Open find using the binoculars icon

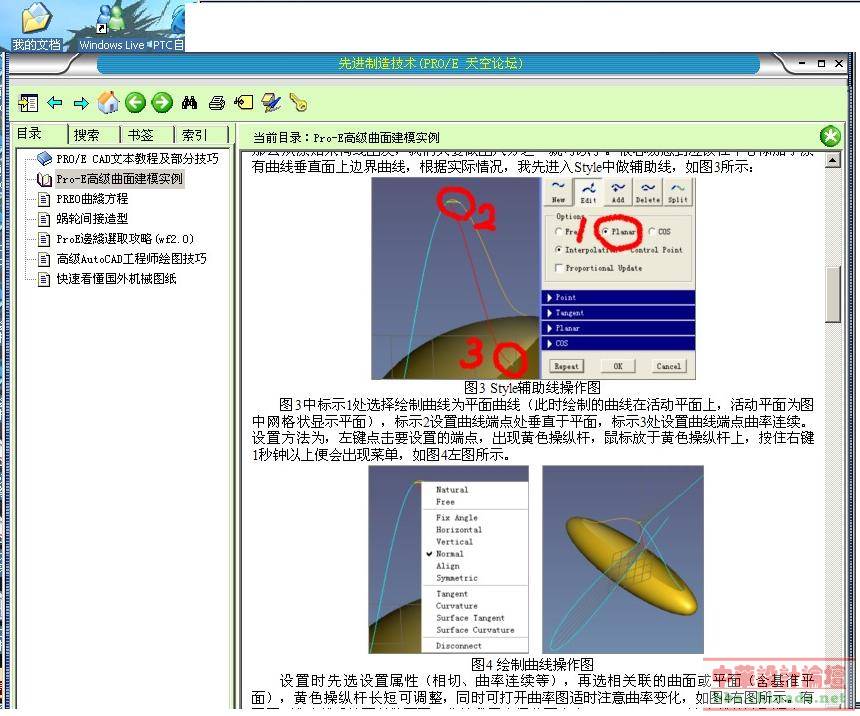coord(189,103)
